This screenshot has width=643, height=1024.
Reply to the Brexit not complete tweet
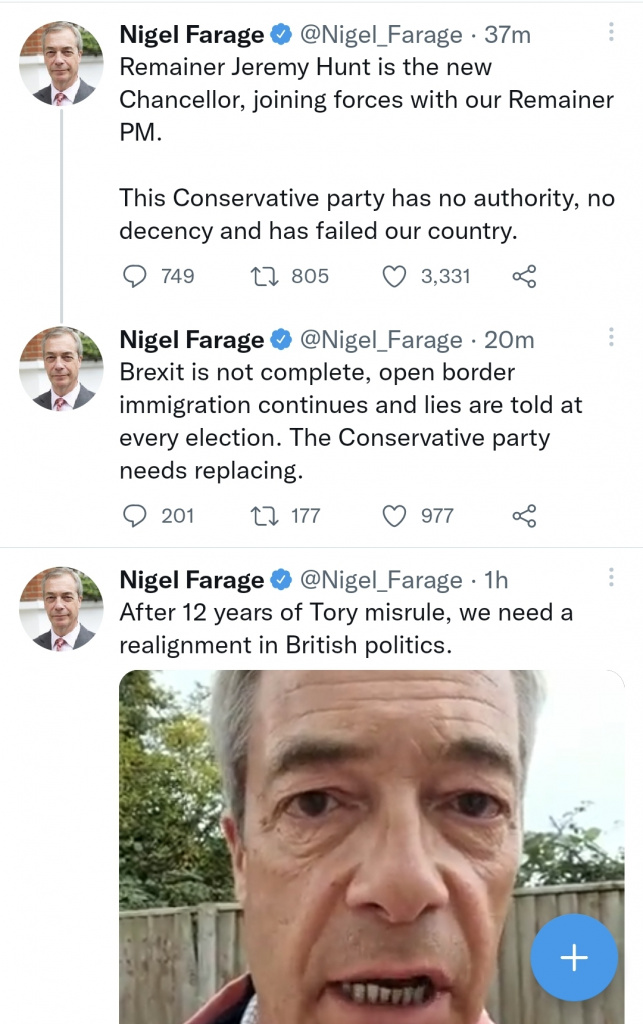coord(135,516)
